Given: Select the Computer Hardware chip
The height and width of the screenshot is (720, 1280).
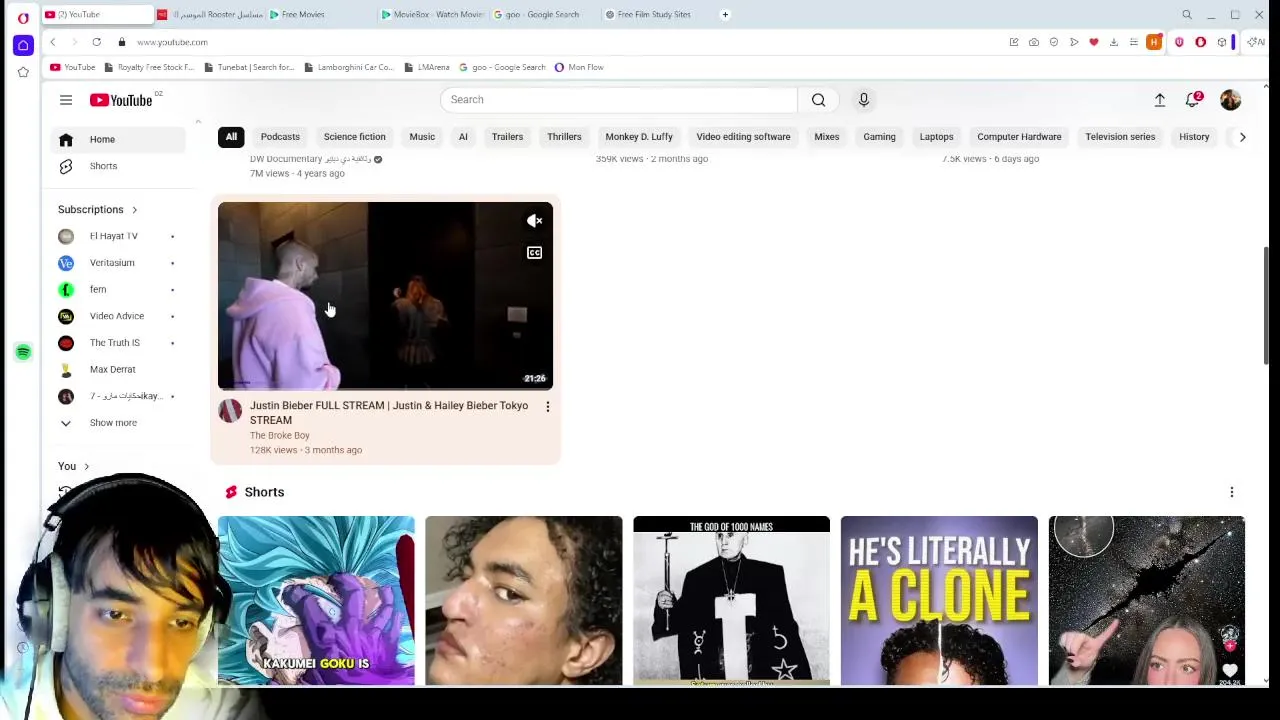Looking at the screenshot, I should pyautogui.click(x=1019, y=137).
